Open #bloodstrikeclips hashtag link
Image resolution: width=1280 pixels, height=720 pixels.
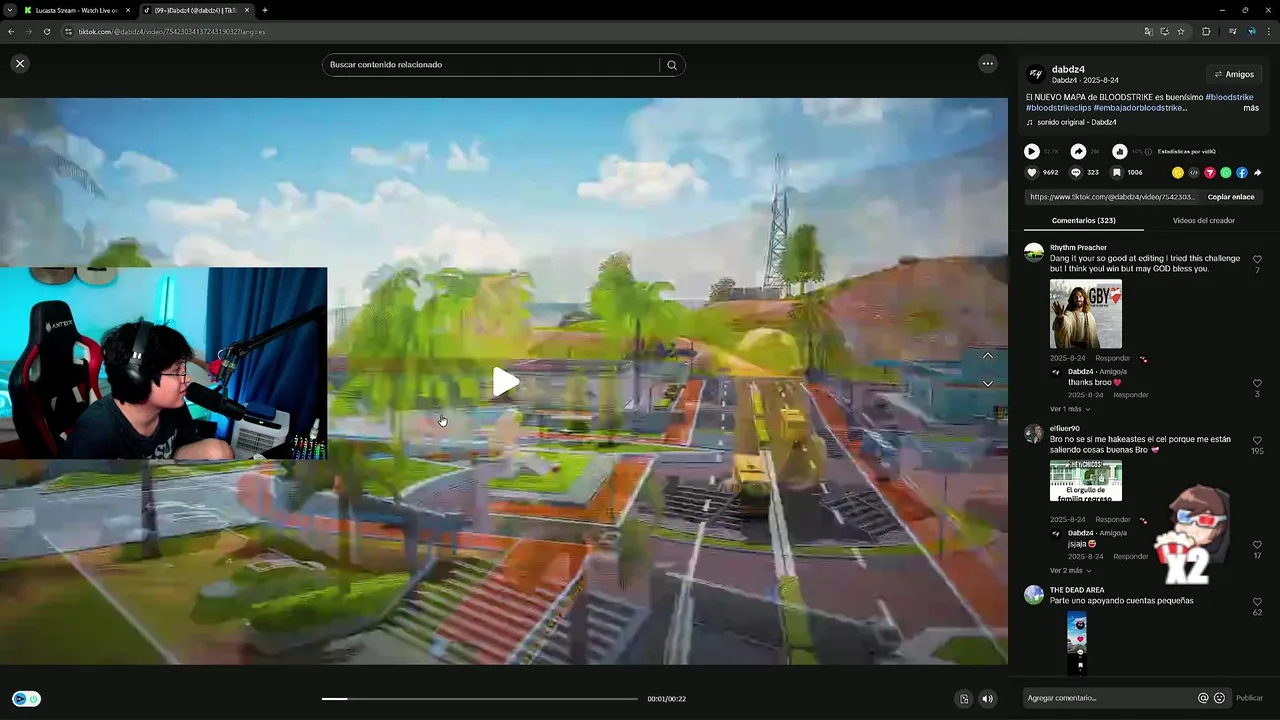pyautogui.click(x=1058, y=108)
